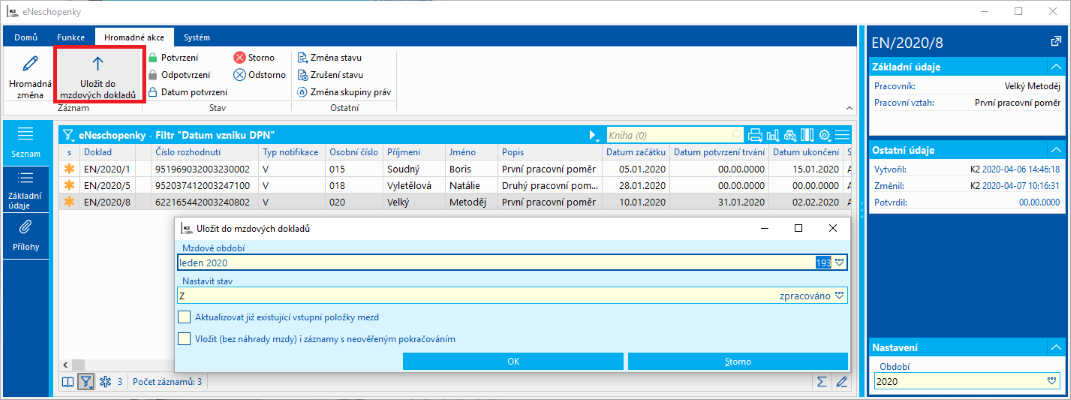This screenshot has width=1071, height=400.
Task: Click the Datum ukončení column header
Action: [x=806, y=152]
